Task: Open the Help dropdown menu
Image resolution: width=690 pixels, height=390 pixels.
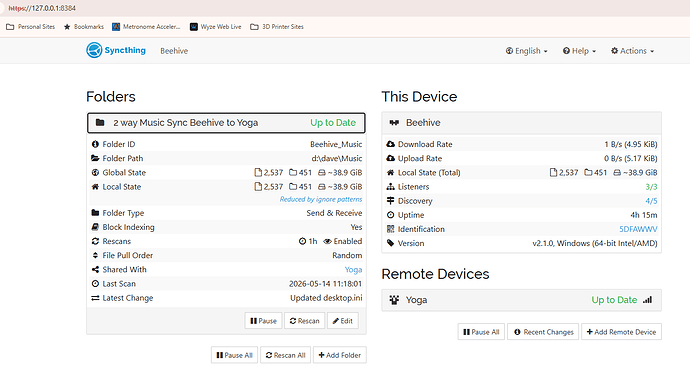Action: pos(579,51)
